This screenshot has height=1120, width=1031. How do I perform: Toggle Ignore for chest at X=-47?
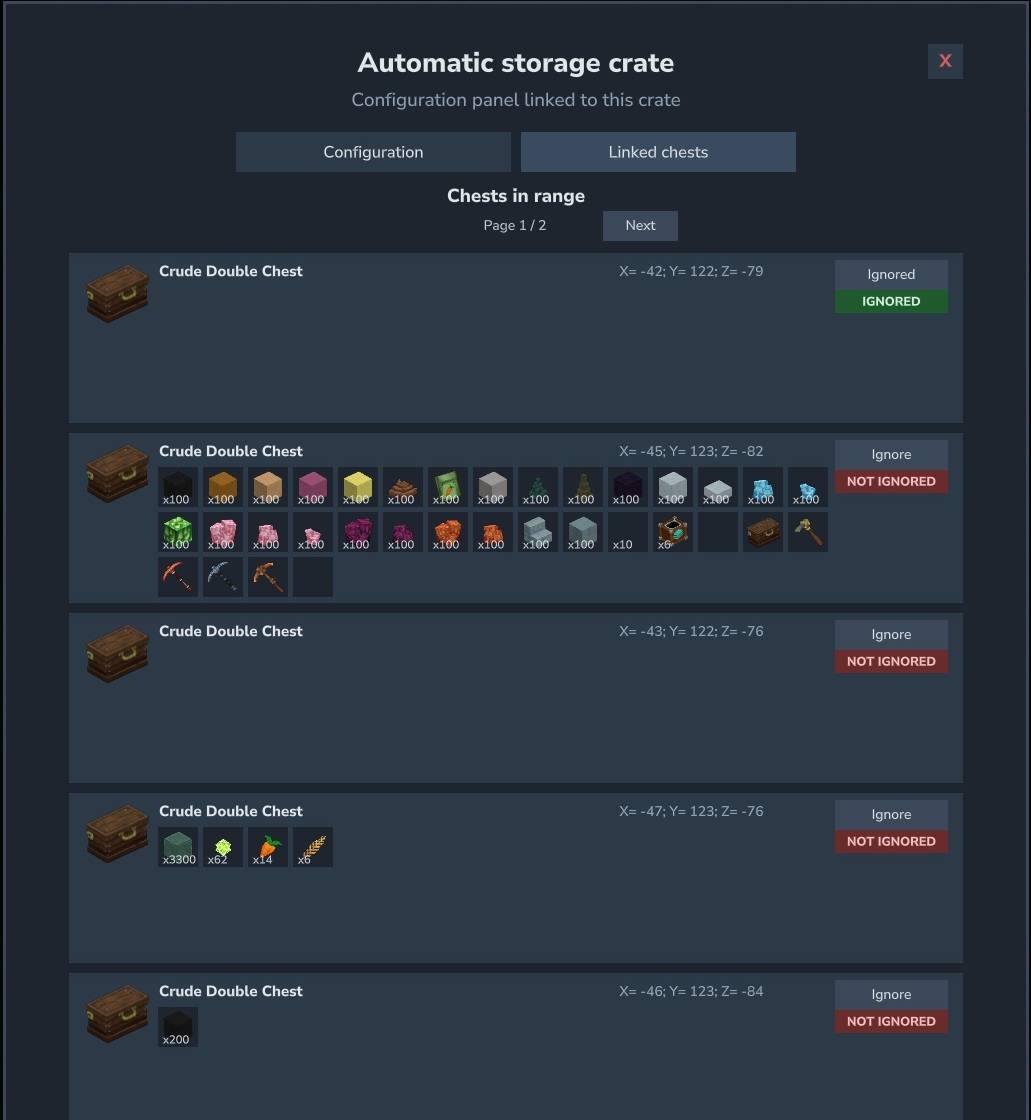click(891, 814)
